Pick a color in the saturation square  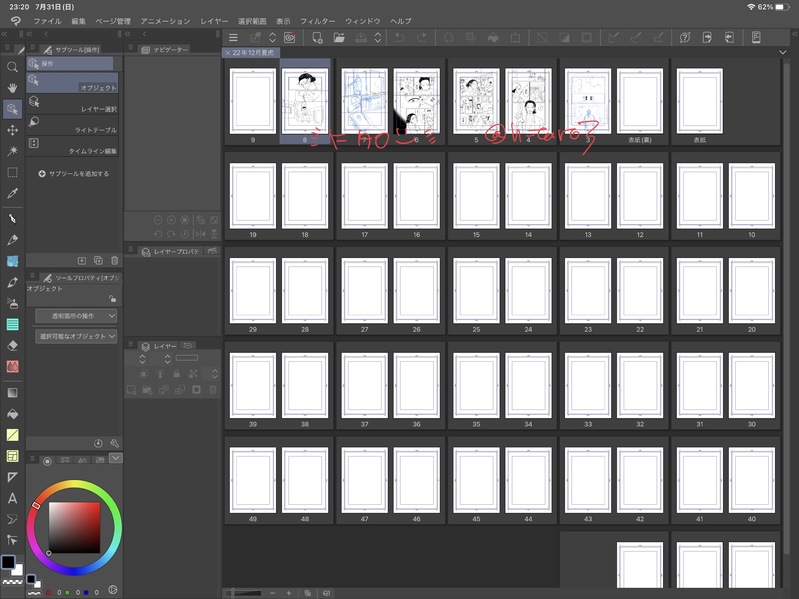[x=74, y=527]
